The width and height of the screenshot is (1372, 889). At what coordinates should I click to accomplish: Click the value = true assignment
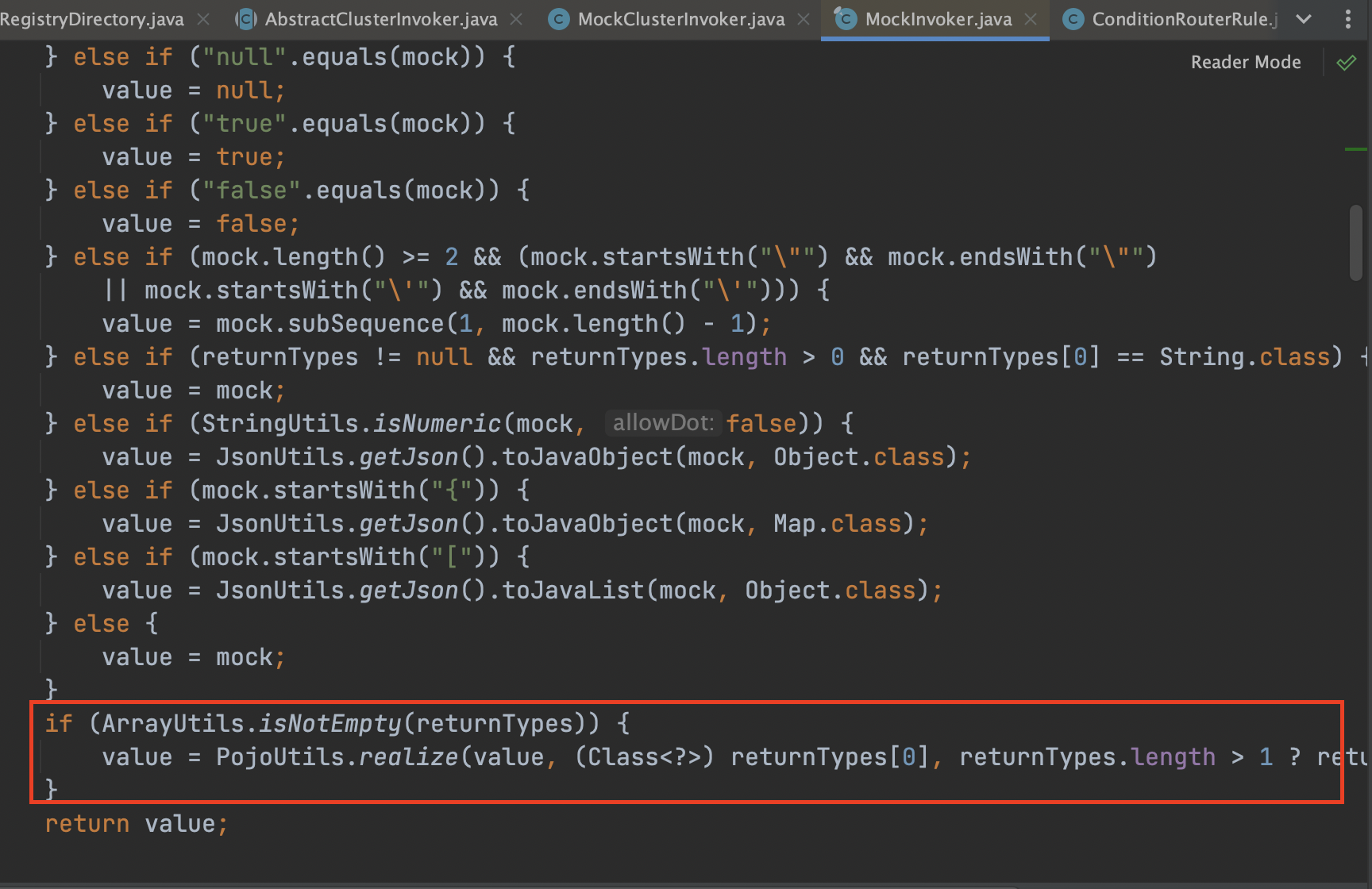[x=193, y=157]
